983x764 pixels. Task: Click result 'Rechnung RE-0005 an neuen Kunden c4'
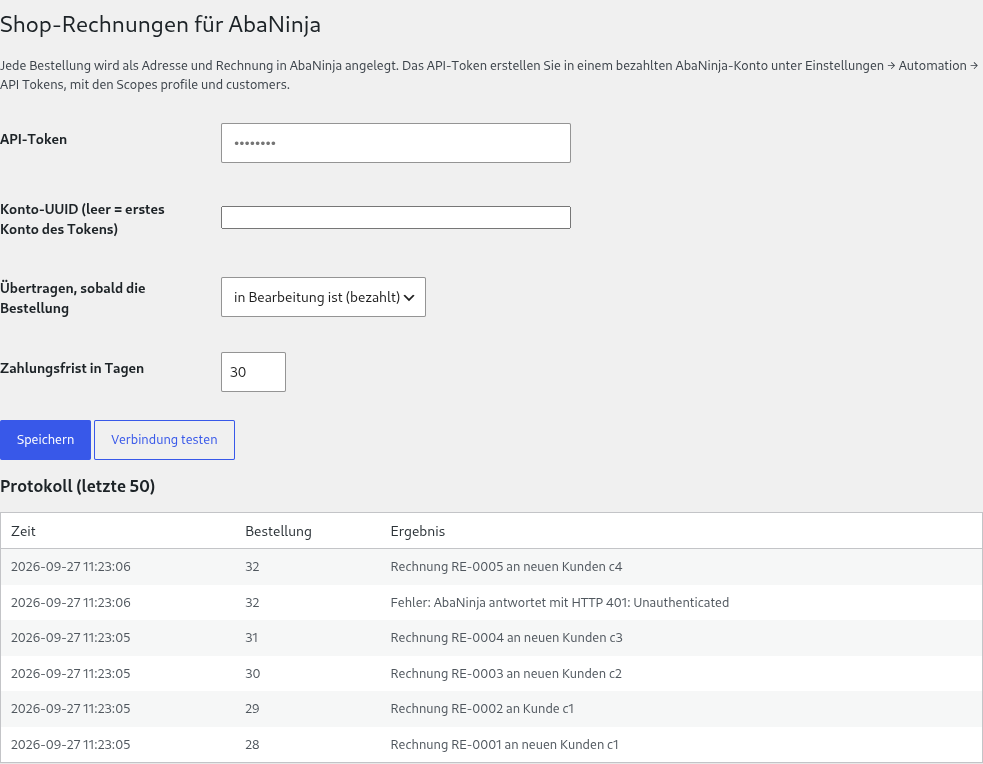[506, 567]
